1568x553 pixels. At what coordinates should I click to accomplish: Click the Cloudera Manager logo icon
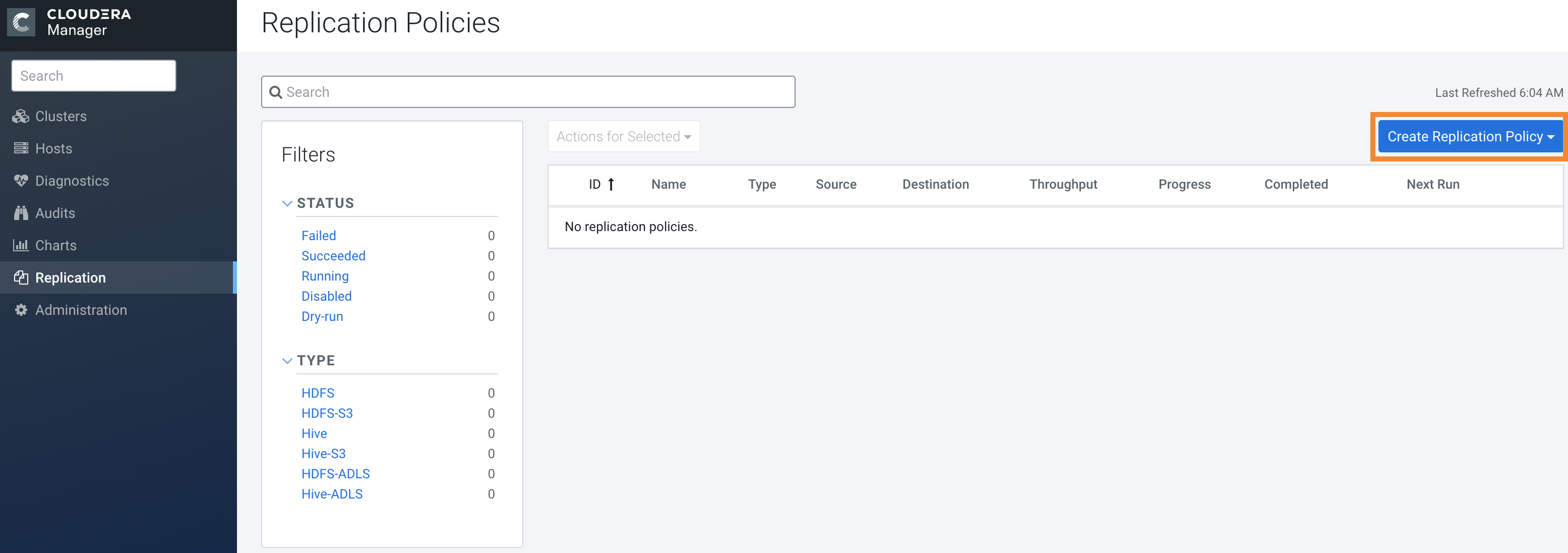click(x=21, y=22)
